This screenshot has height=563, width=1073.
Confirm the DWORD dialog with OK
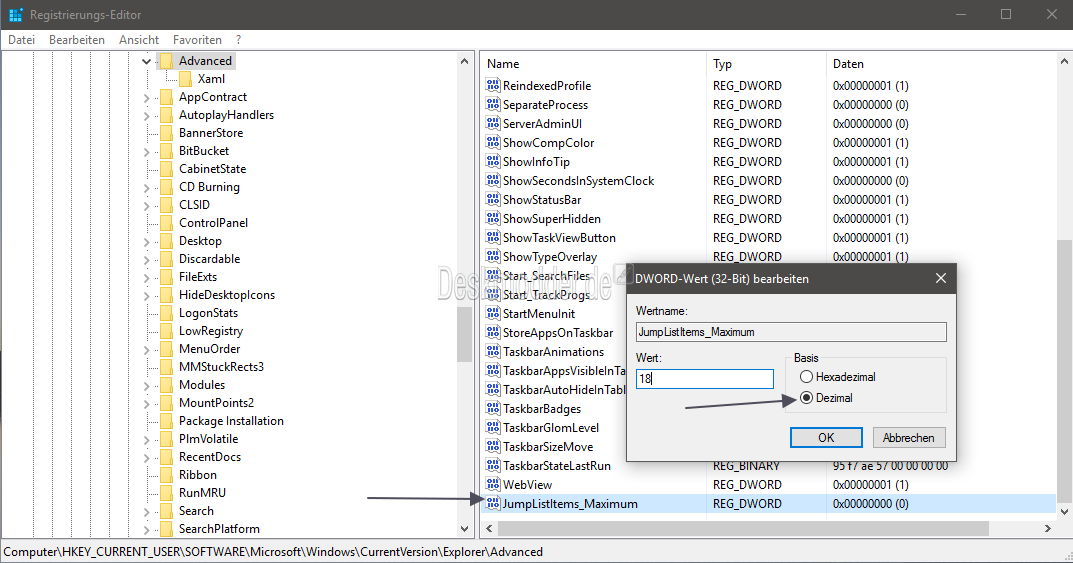point(826,437)
